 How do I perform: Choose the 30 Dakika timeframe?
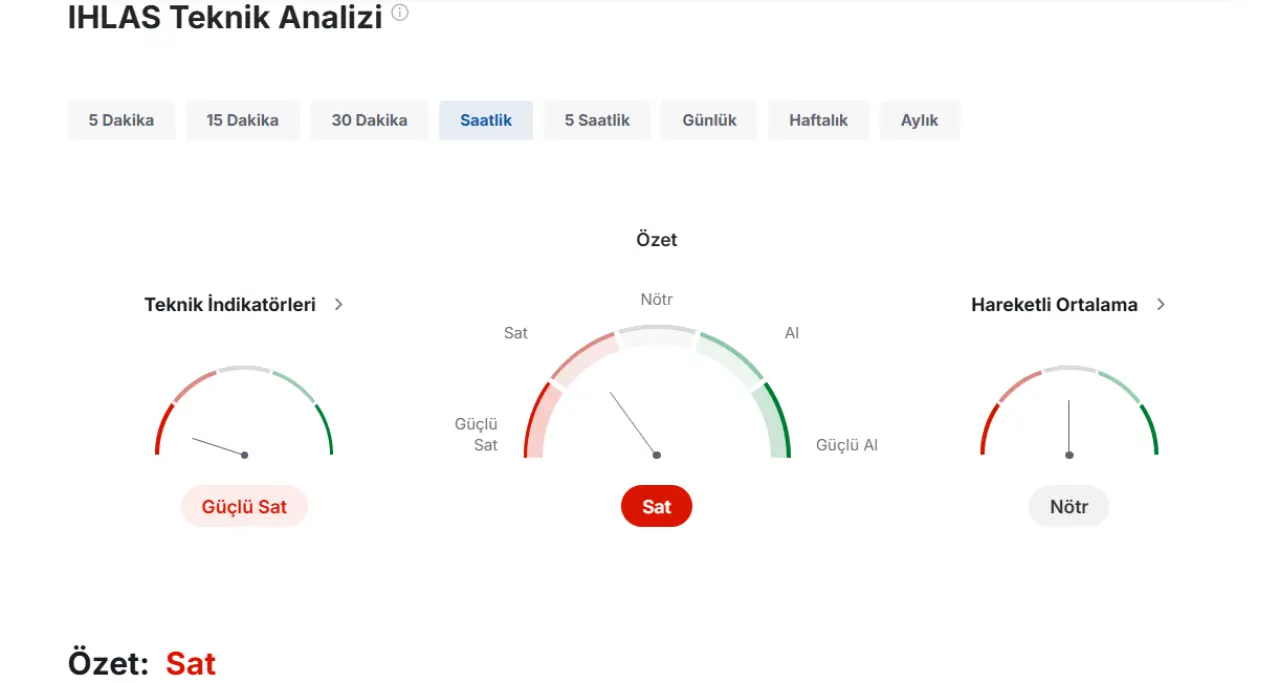(369, 120)
